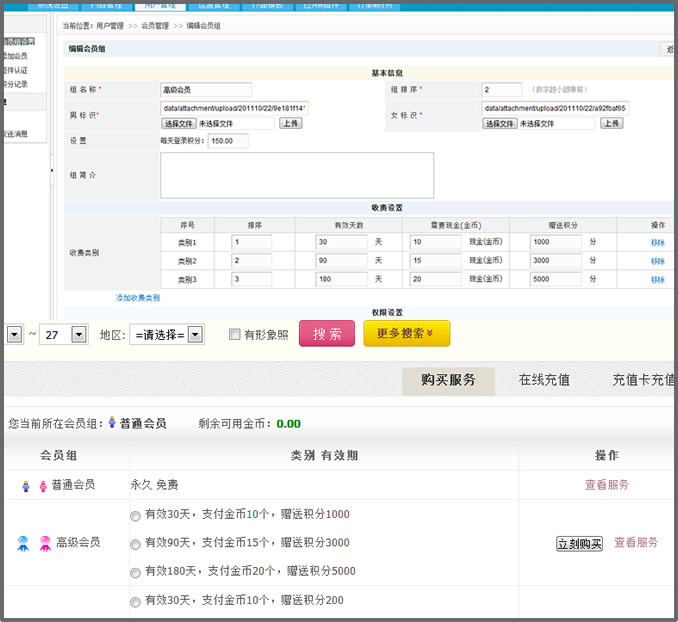678x622 pixels.
Task: Click the pink 搜索 button
Action: [326, 334]
